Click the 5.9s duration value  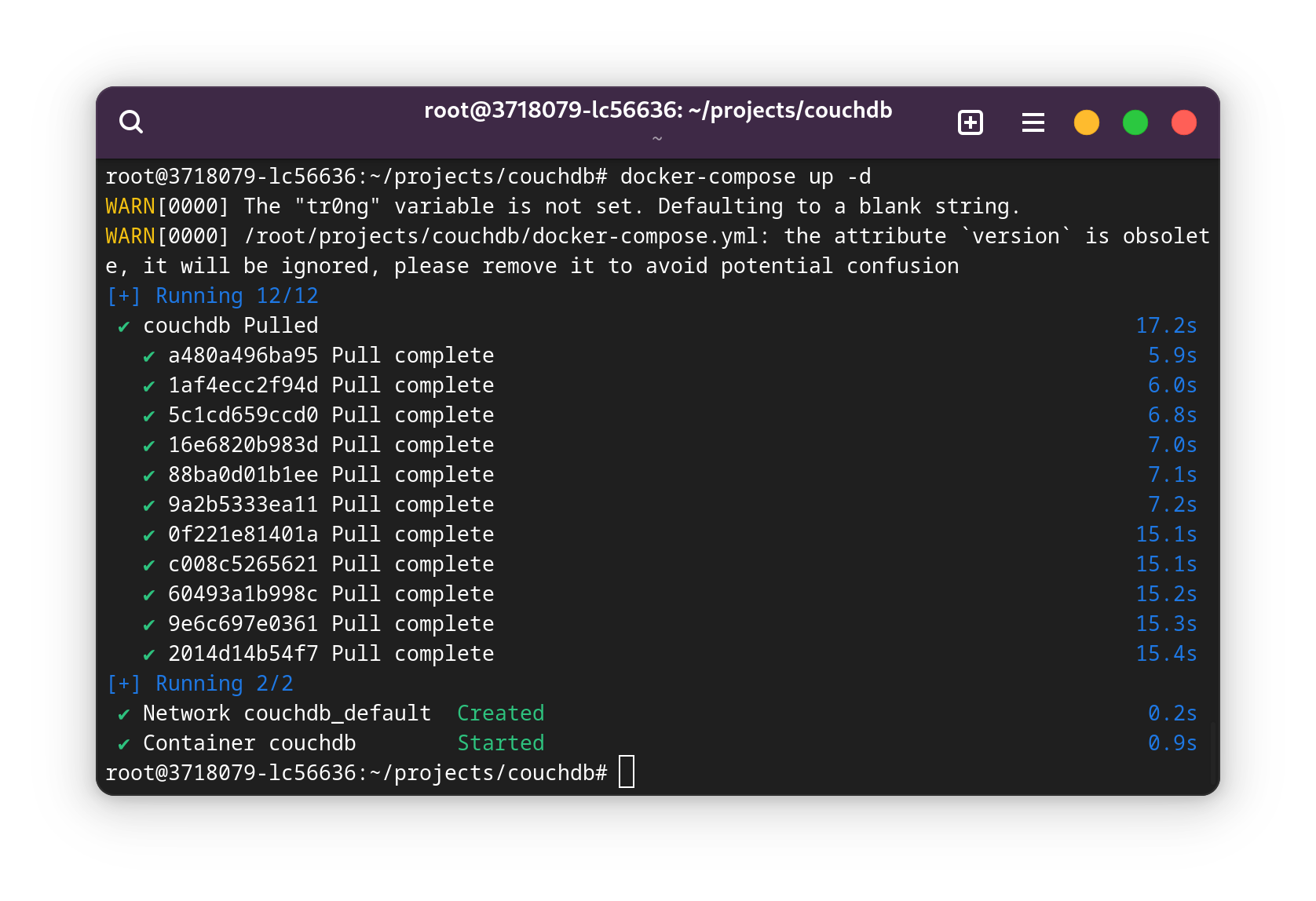(1172, 356)
